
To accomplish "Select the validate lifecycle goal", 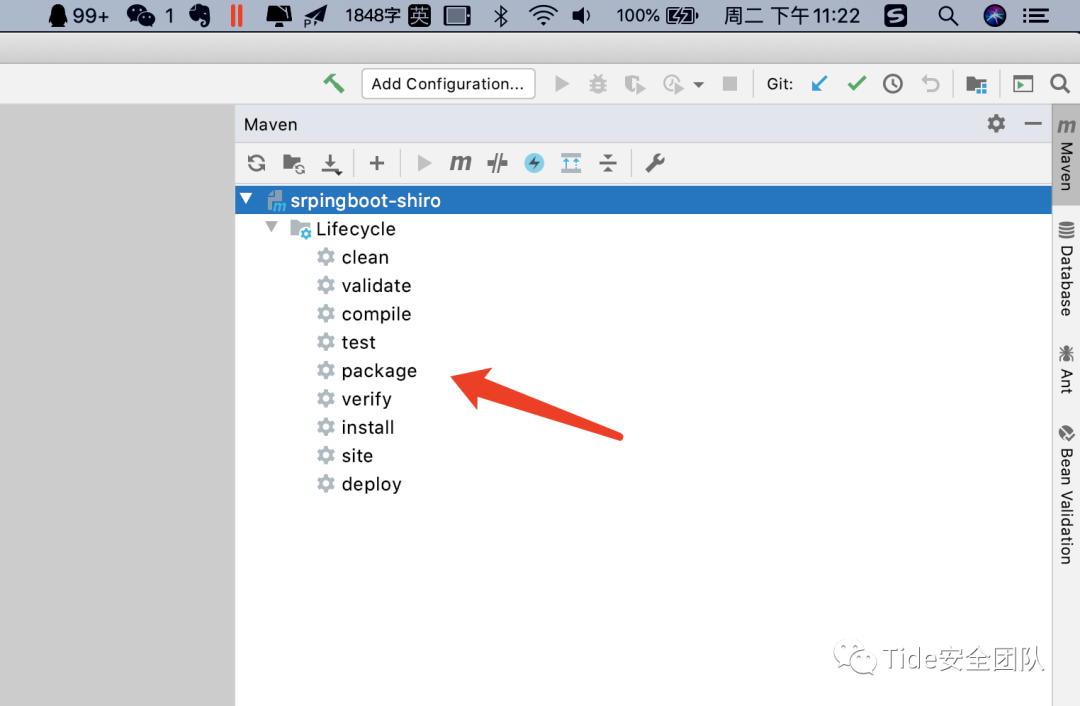I will (376, 286).
